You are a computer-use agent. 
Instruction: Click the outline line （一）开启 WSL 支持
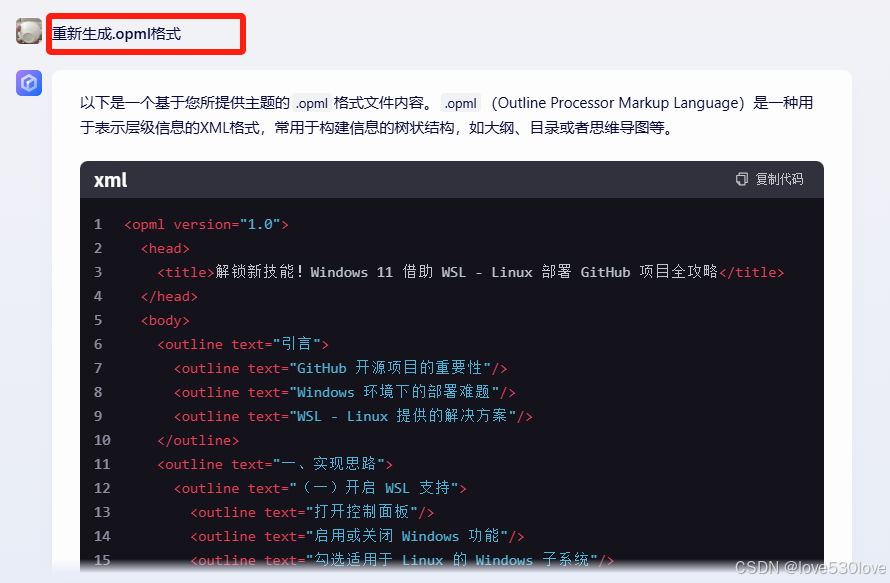(320, 488)
